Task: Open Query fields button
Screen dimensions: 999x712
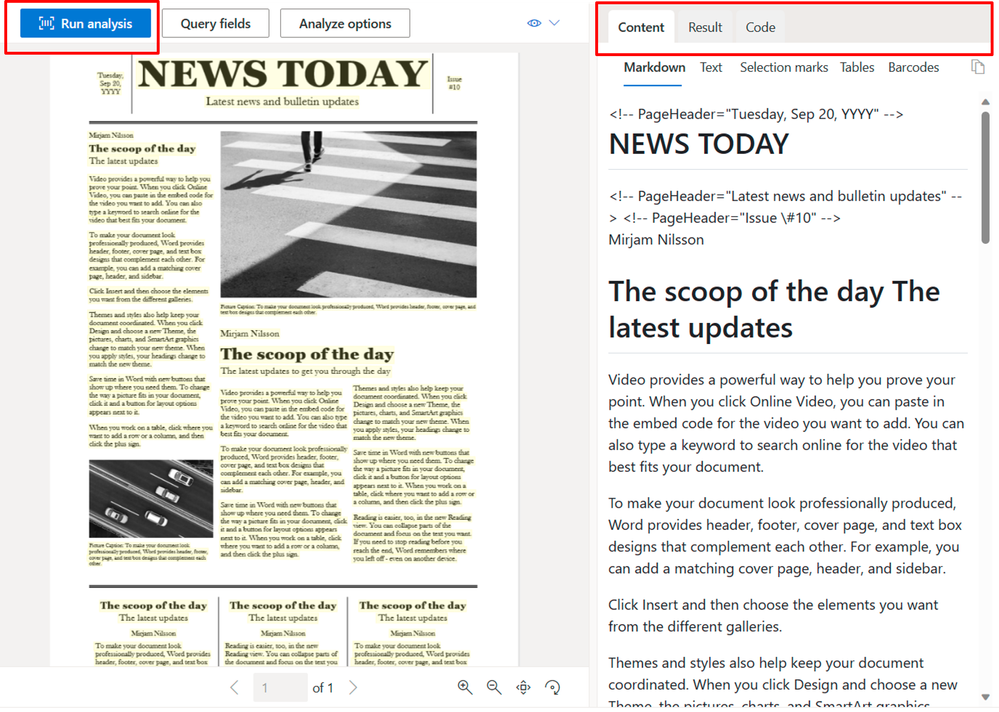Action: pos(215,24)
